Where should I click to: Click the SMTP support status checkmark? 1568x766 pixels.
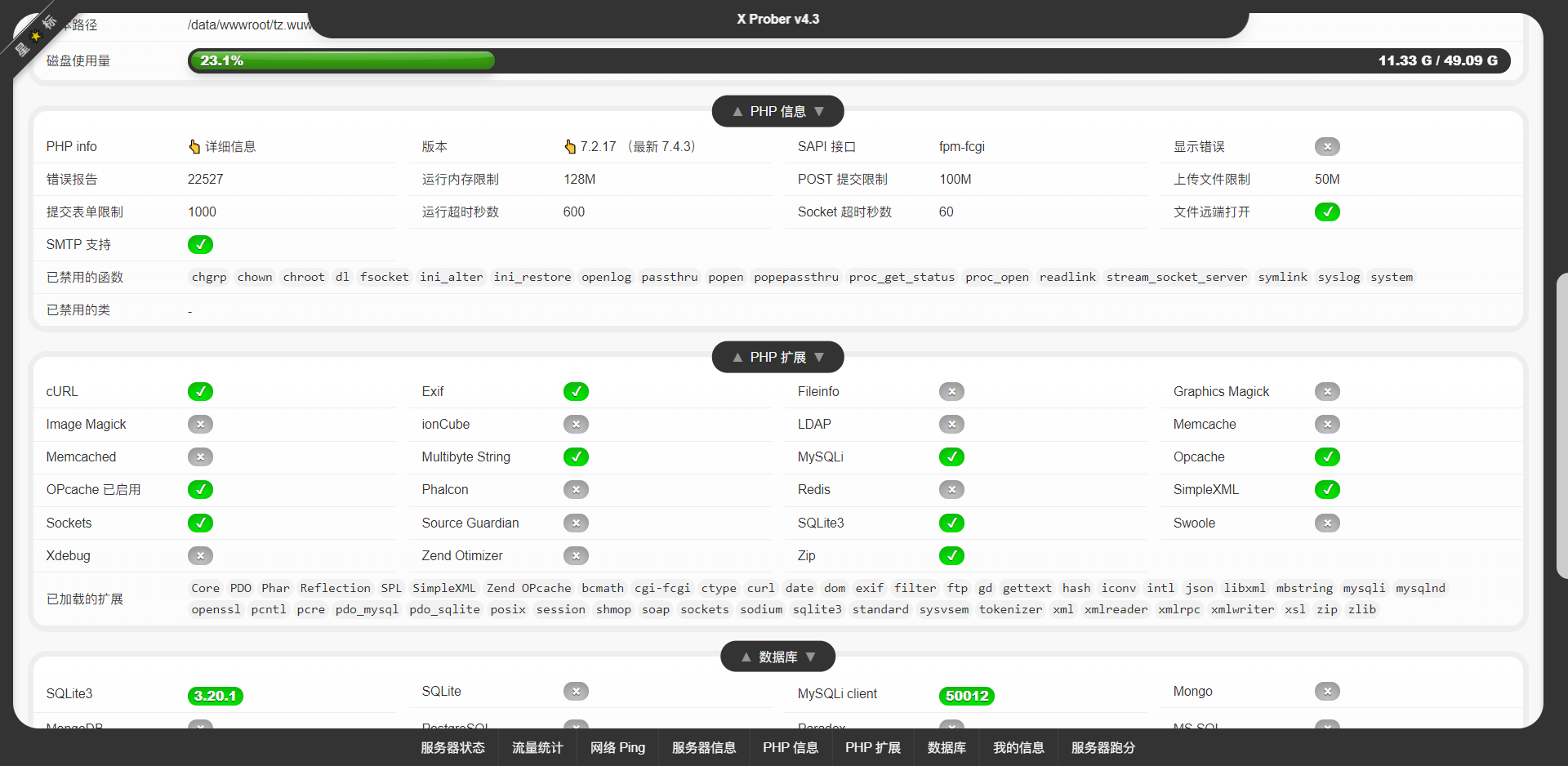tap(200, 244)
